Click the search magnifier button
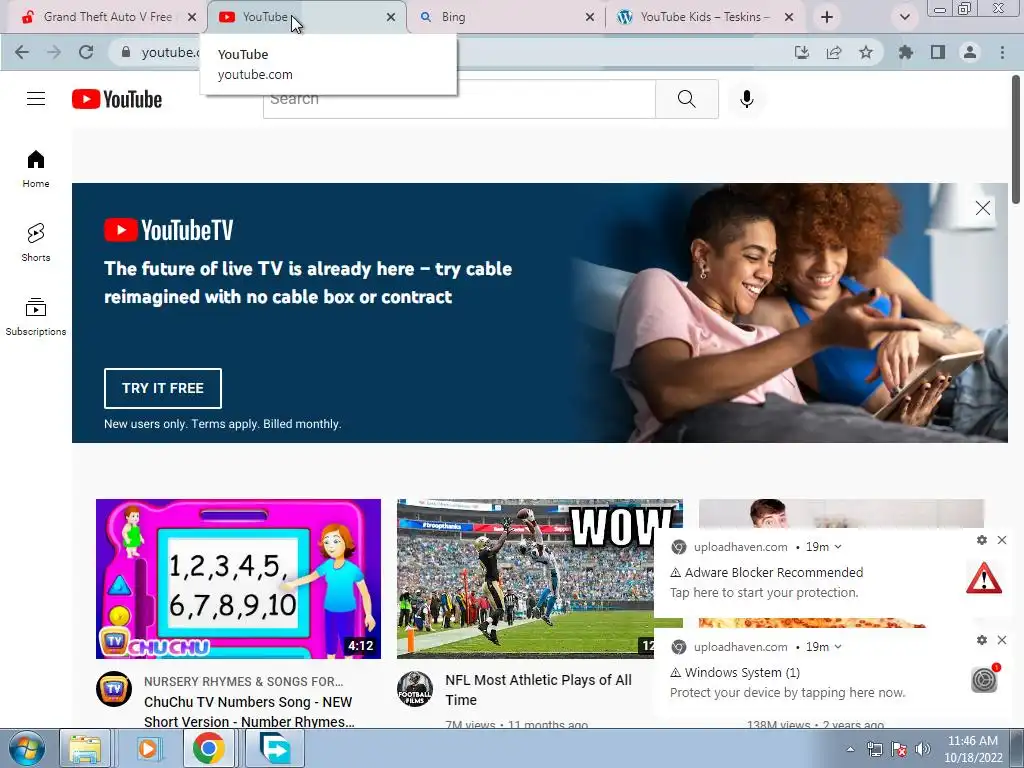The width and height of the screenshot is (1024, 768). coord(686,99)
